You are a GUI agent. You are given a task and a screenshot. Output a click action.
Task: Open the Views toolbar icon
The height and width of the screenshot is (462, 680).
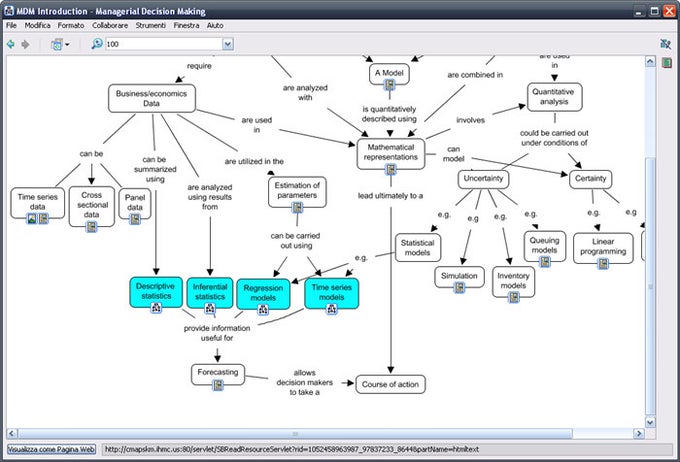coord(57,44)
